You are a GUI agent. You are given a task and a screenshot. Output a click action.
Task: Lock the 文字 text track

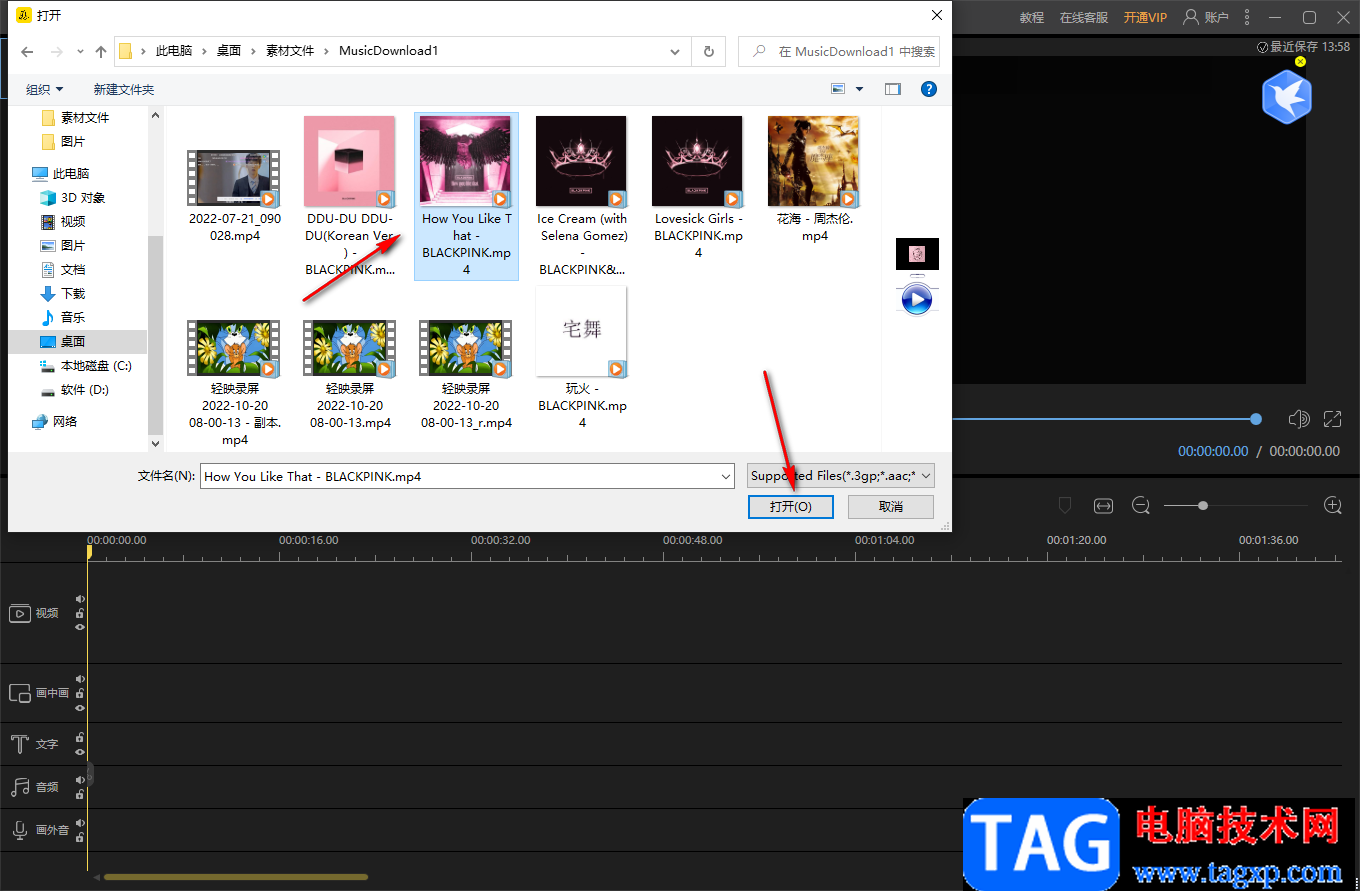[80, 738]
